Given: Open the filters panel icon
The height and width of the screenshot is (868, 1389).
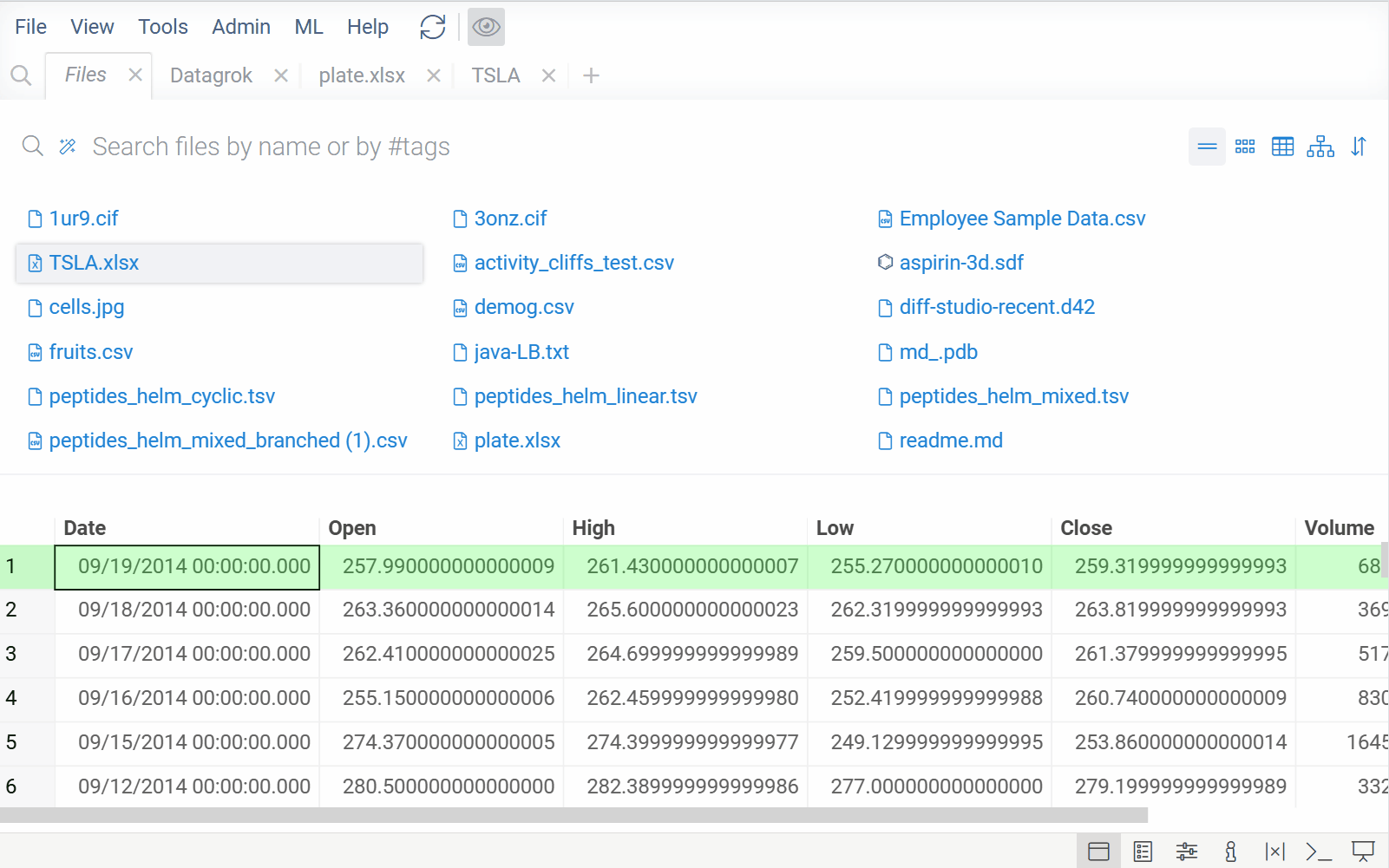Looking at the screenshot, I should [1186, 852].
